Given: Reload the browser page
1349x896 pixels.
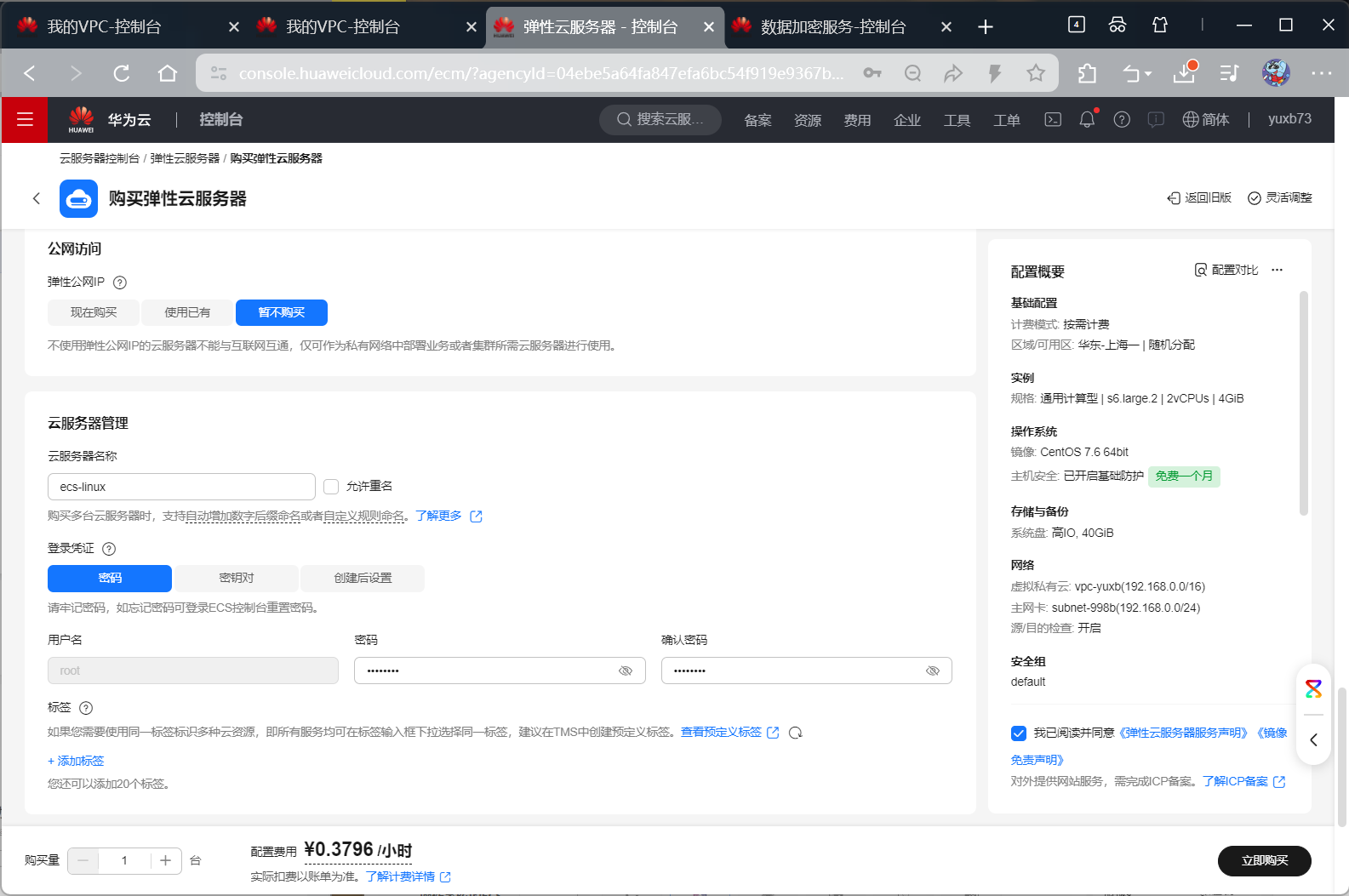Looking at the screenshot, I should point(122,73).
